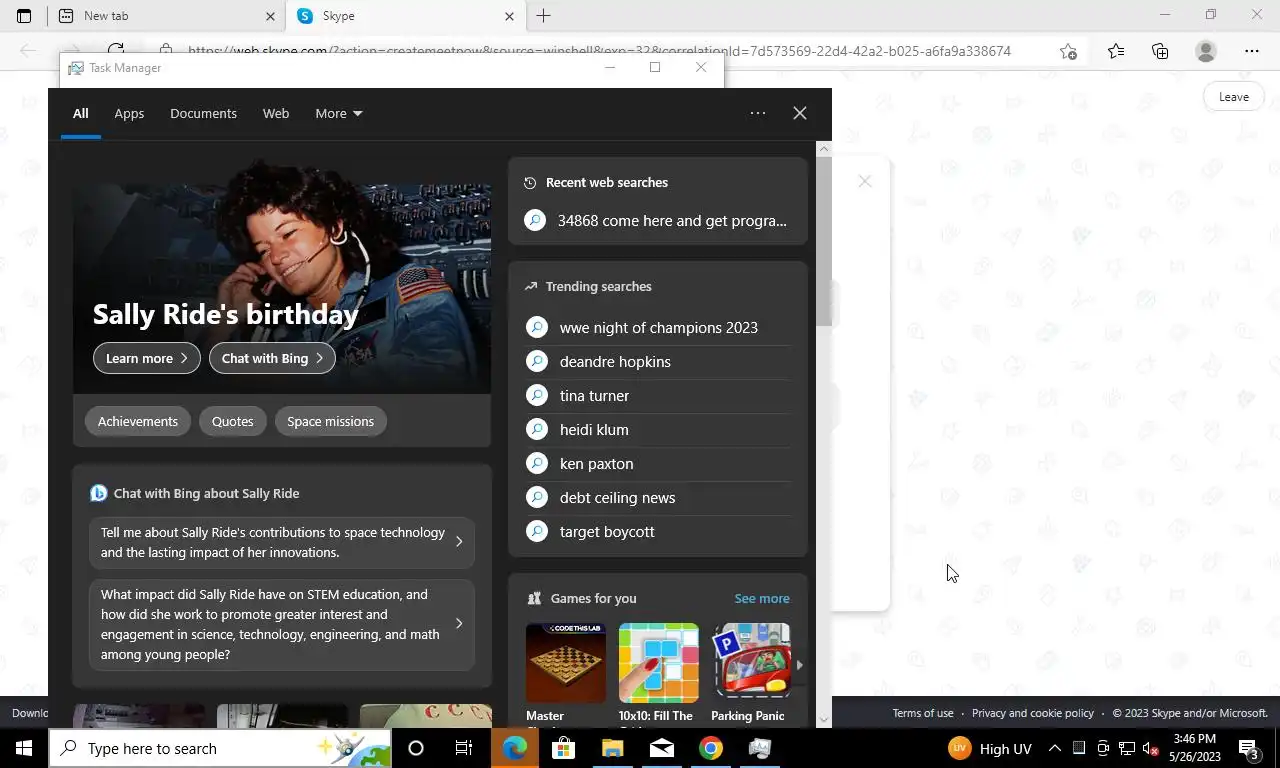Open recent search 34868 come here
1280x768 pixels.
(657, 220)
